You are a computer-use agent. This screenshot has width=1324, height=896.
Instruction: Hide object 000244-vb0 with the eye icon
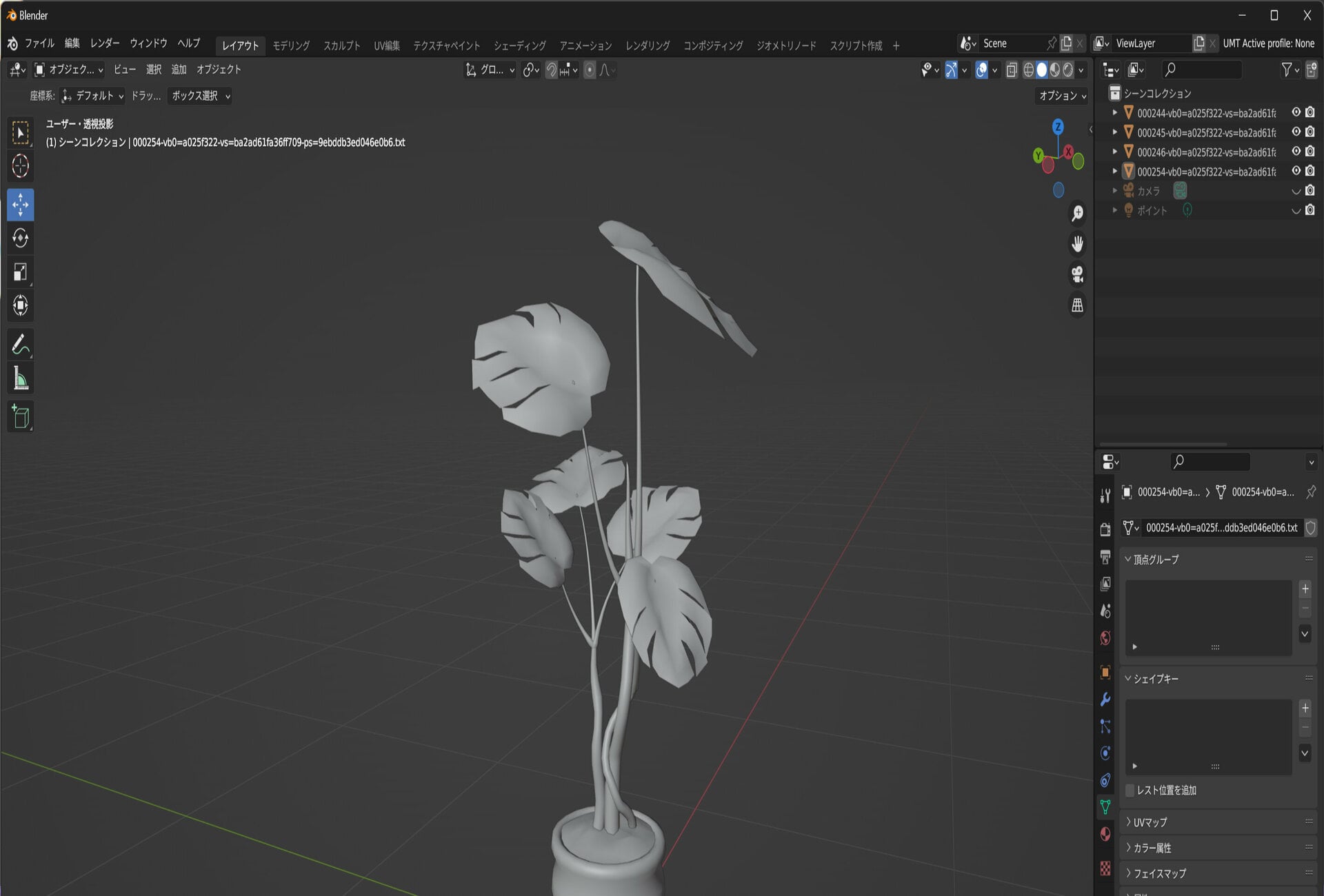[1296, 112]
